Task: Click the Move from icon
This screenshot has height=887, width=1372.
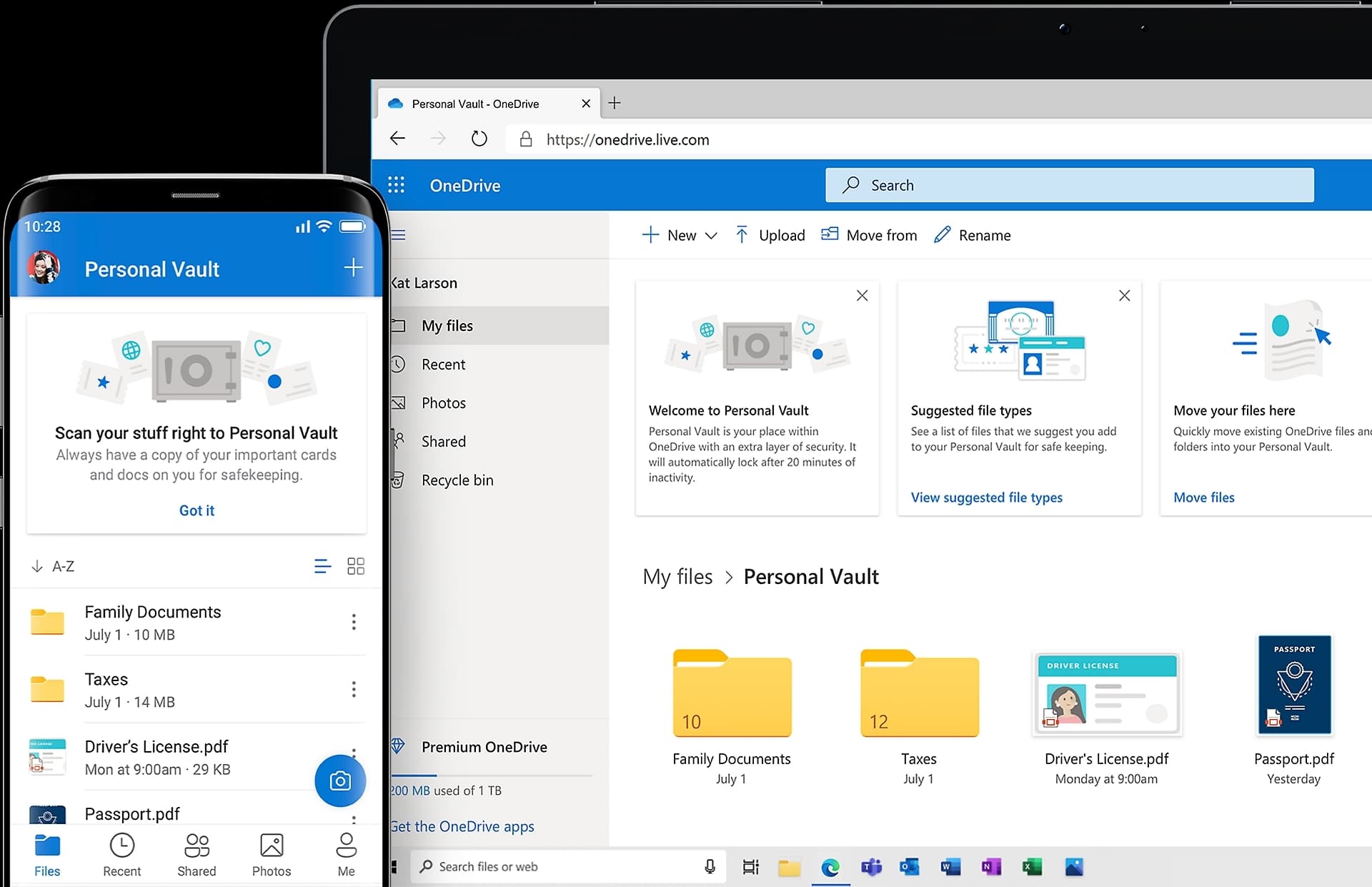Action: click(829, 234)
